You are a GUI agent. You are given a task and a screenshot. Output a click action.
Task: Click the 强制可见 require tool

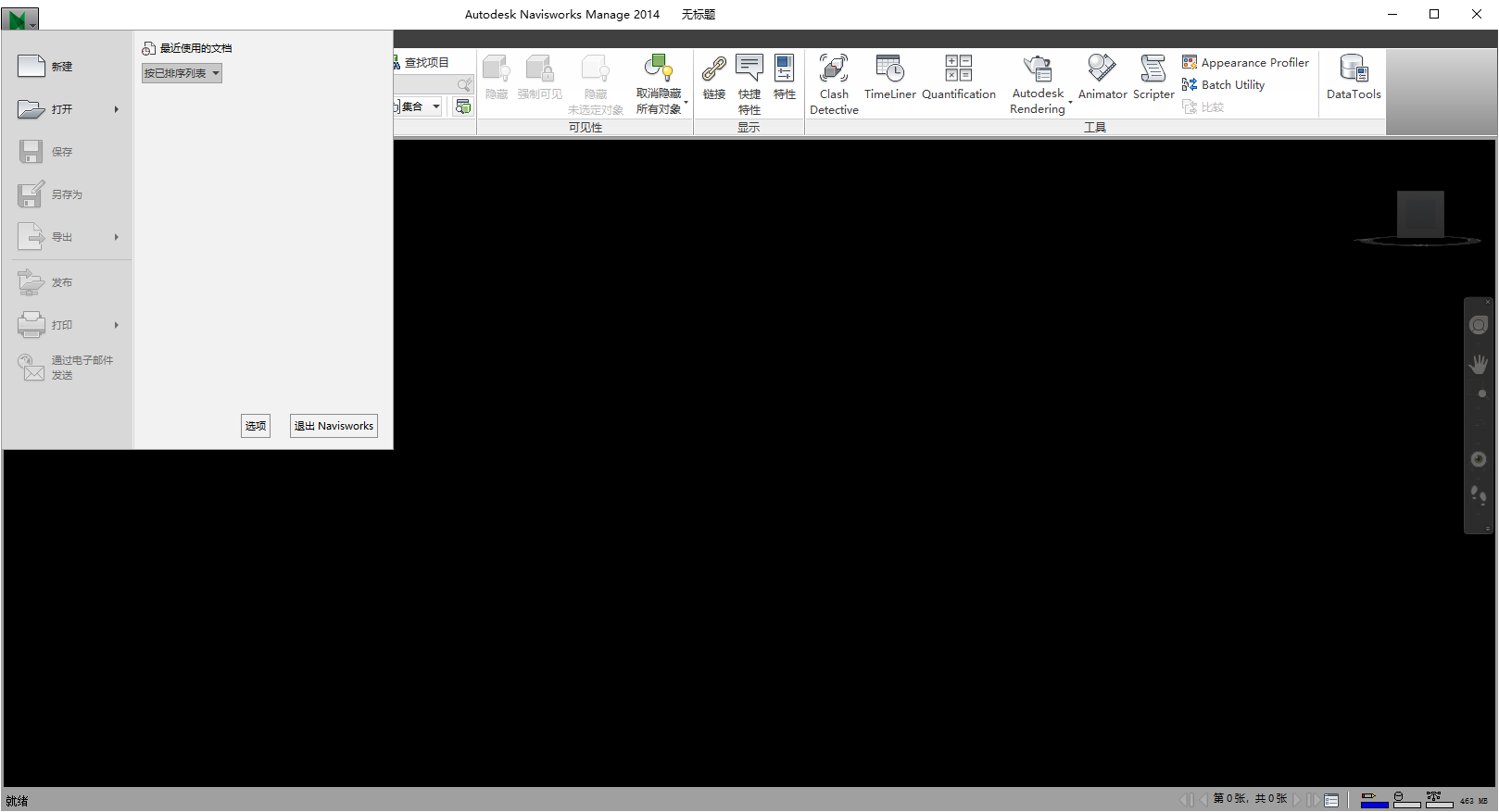[x=539, y=78]
